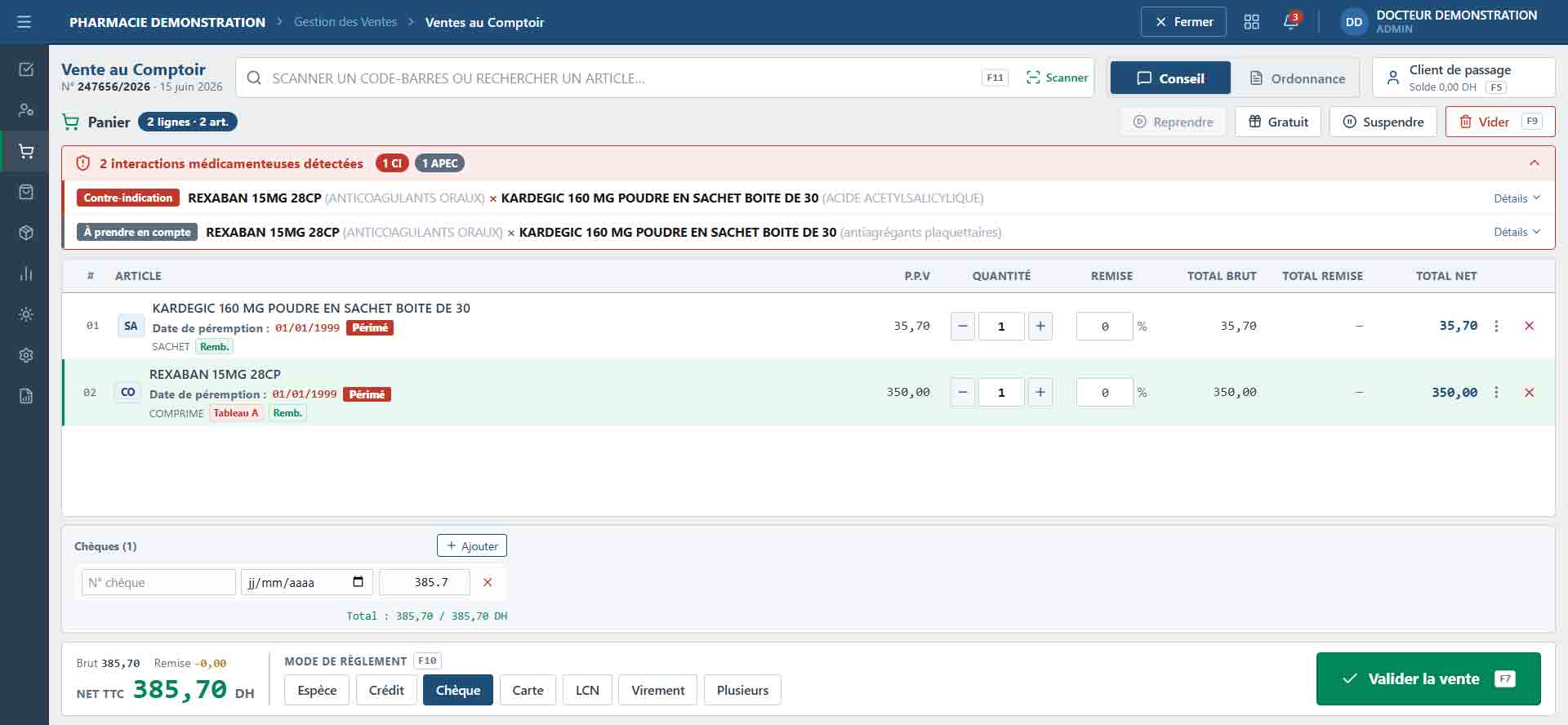Viewport: 1568px width, 725px height.
Task: Open the checklist sidebar icon
Action: [26, 69]
